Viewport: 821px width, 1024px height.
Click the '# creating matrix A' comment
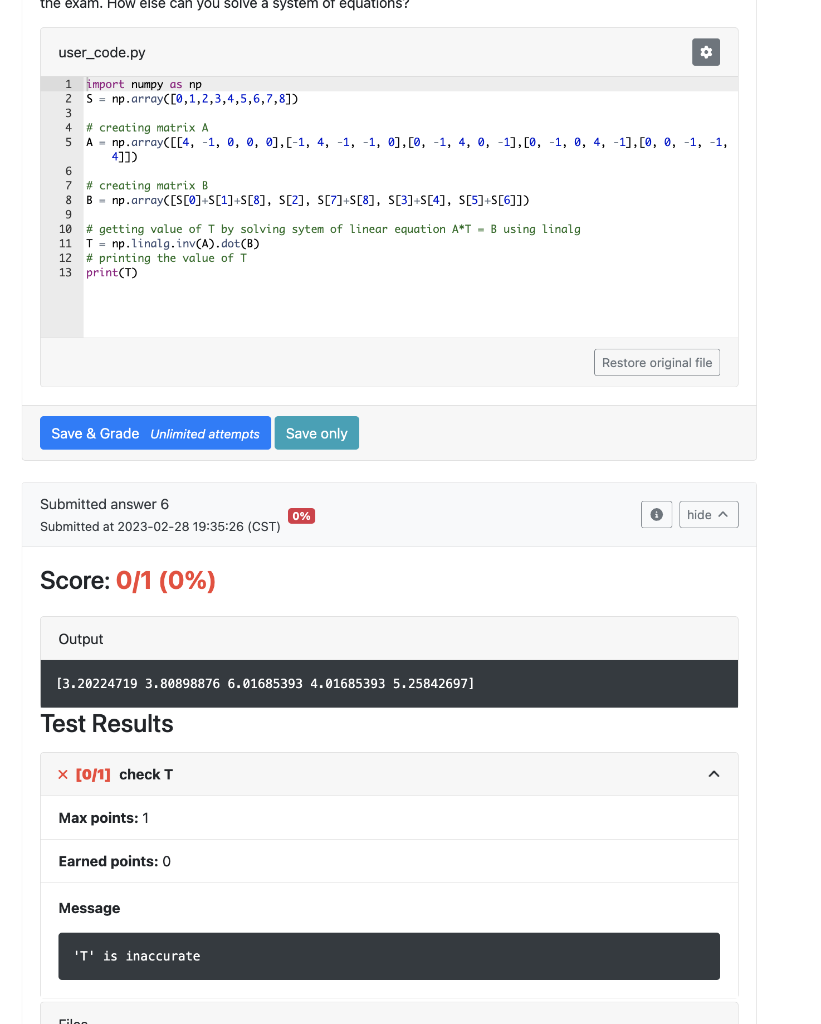tap(147, 128)
